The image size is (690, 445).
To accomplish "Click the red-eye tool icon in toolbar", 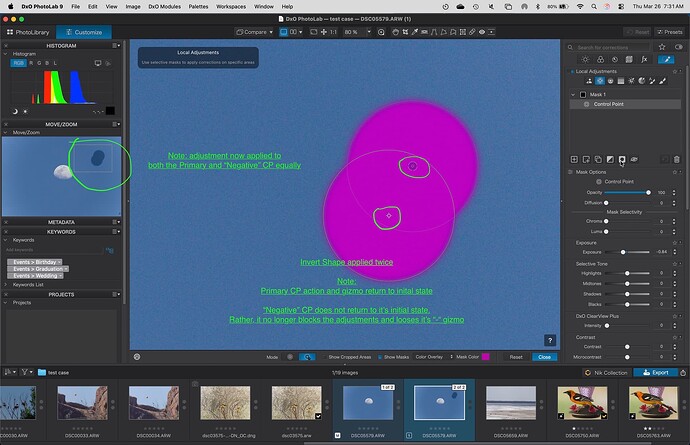I will click(x=482, y=32).
